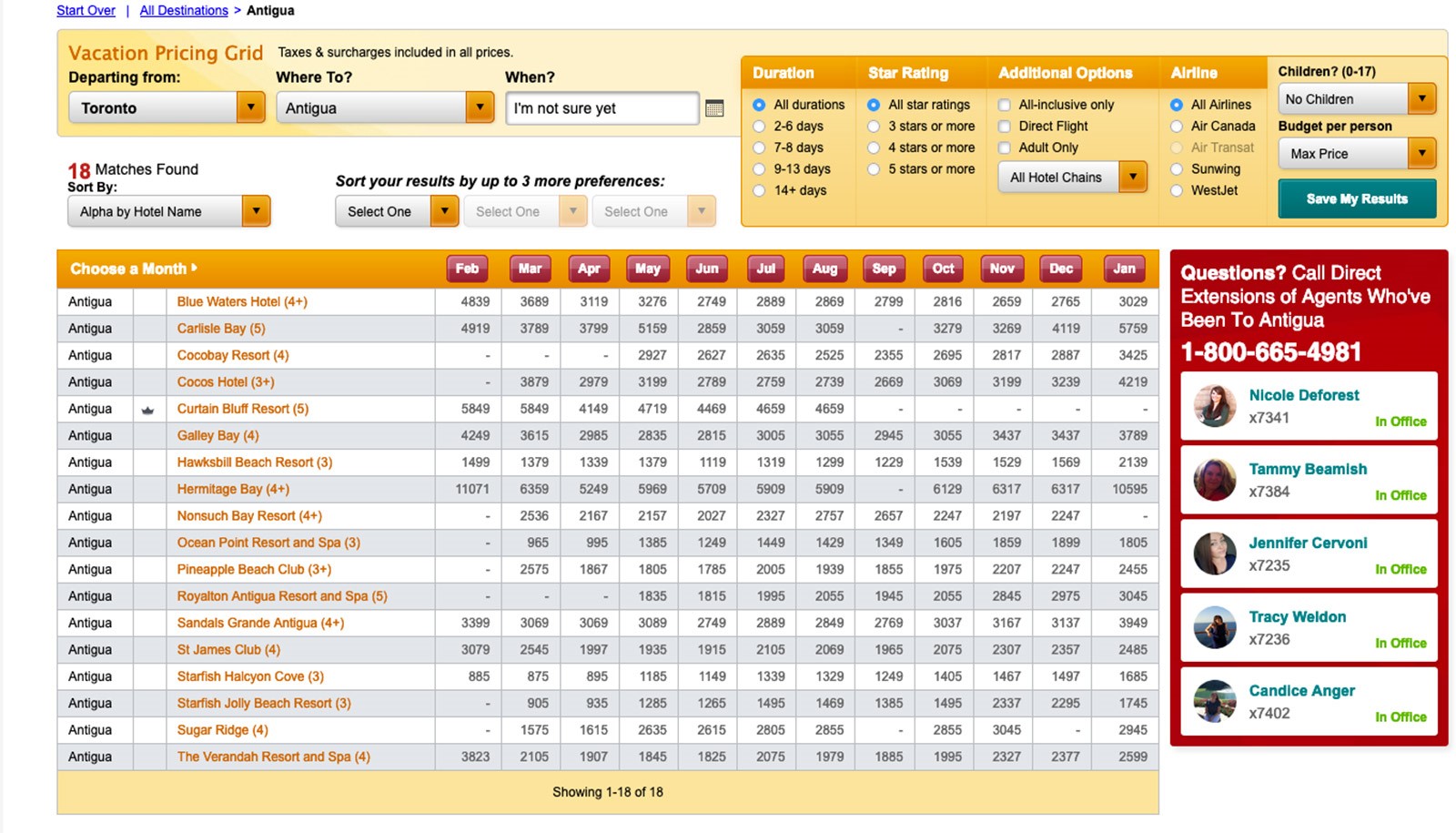Click Jennifer Cervoni's agent photo

[1214, 554]
